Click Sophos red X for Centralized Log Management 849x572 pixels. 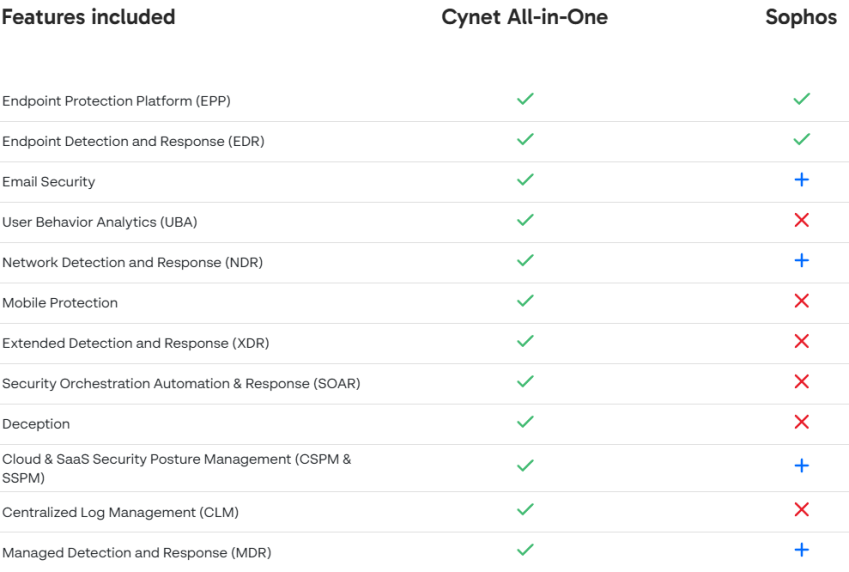pos(801,510)
